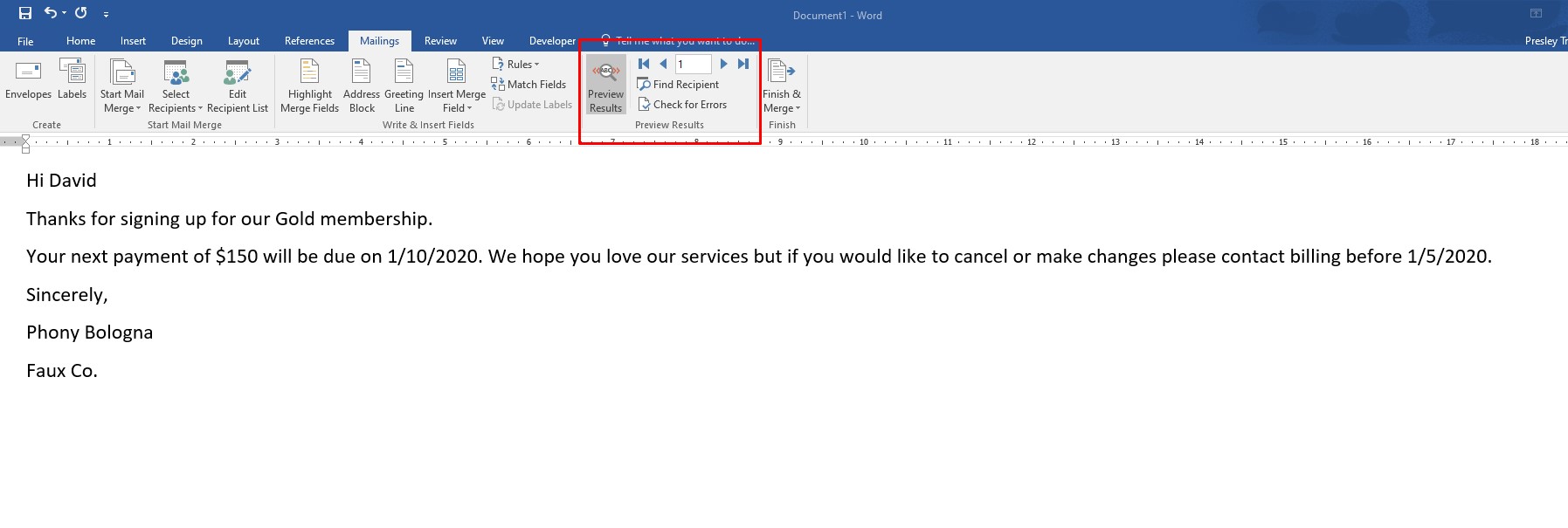Jump to the last record

click(x=743, y=64)
